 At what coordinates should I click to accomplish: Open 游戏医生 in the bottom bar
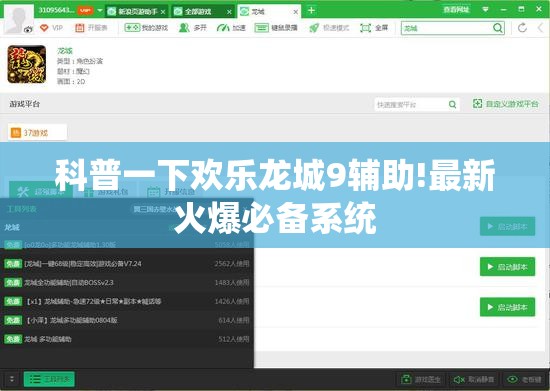pyautogui.click(x=421, y=379)
